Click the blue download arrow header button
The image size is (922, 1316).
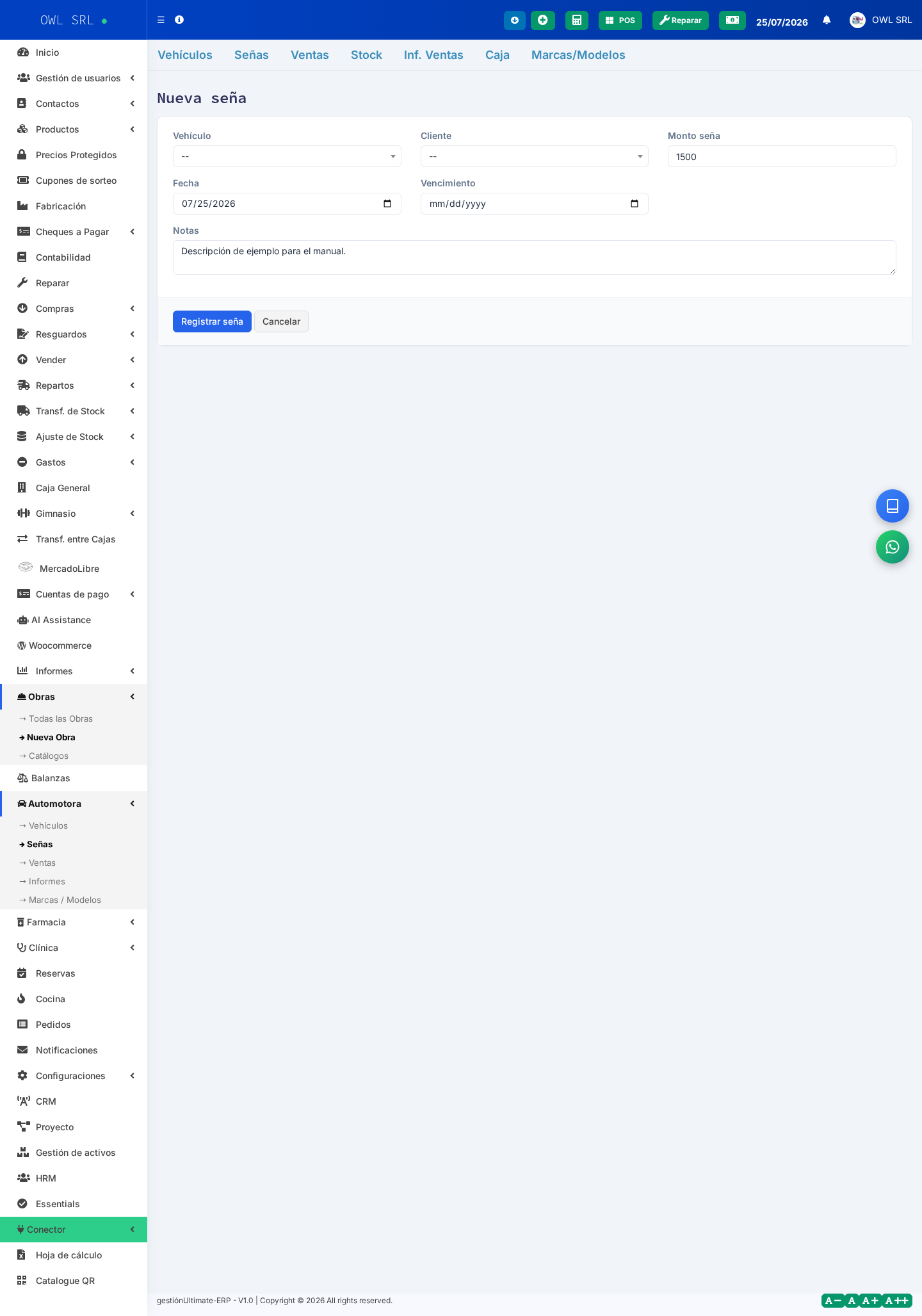[x=515, y=20]
